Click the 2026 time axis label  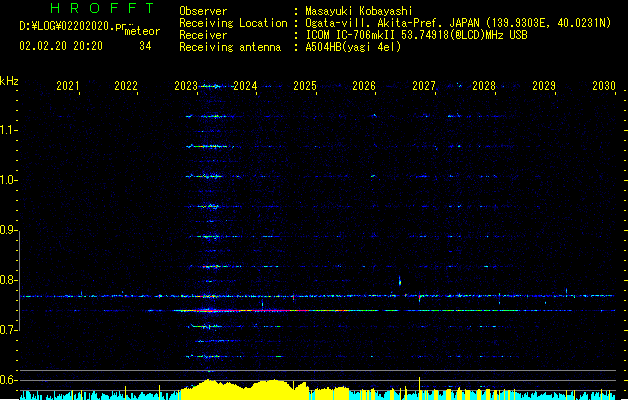[364, 86]
